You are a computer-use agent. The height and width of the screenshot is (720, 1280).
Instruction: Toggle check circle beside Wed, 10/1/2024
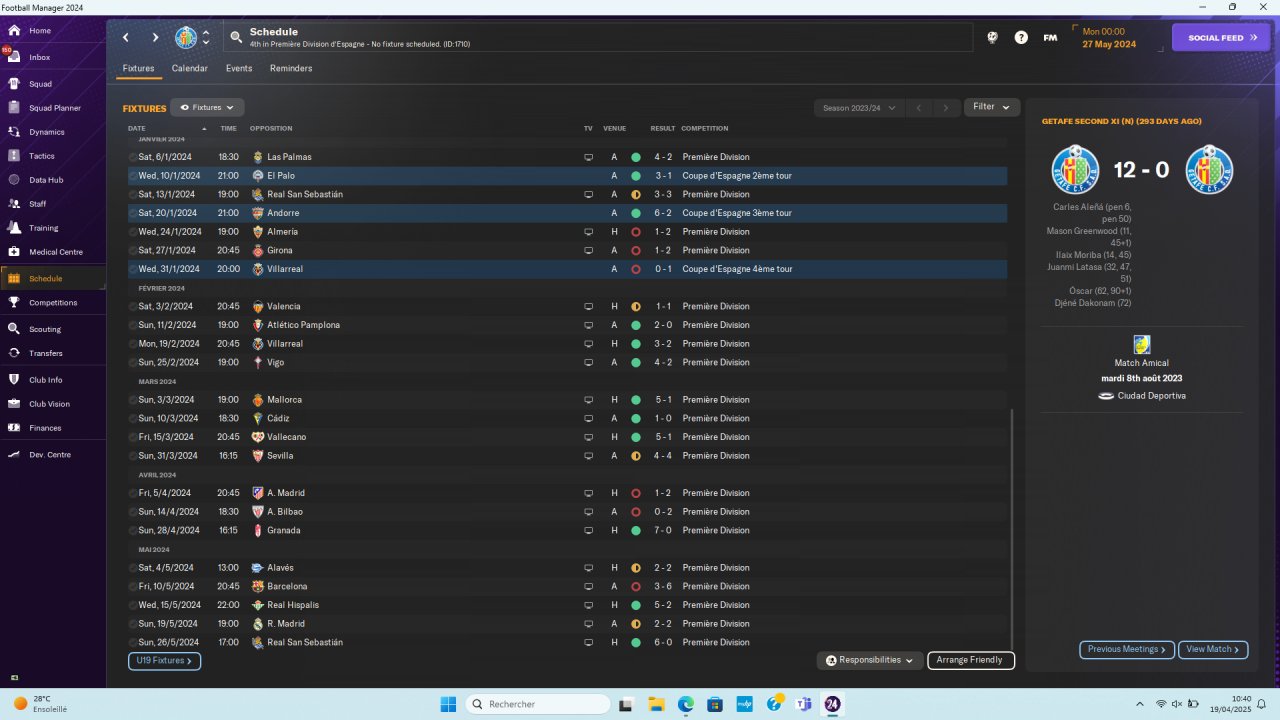coord(133,176)
